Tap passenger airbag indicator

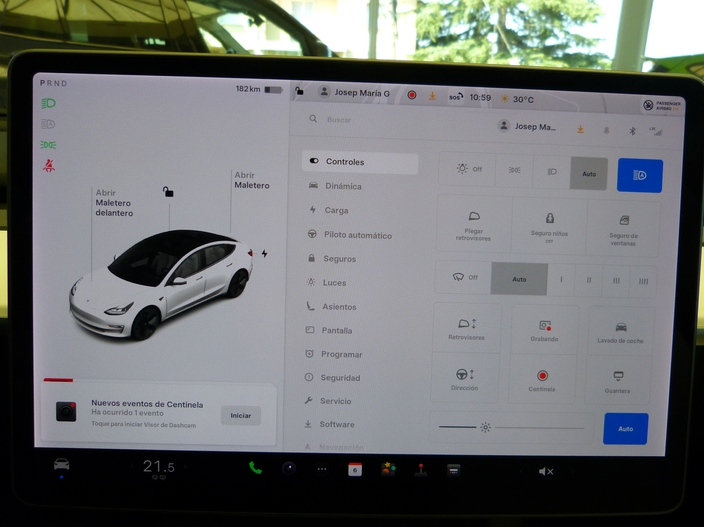[662, 105]
